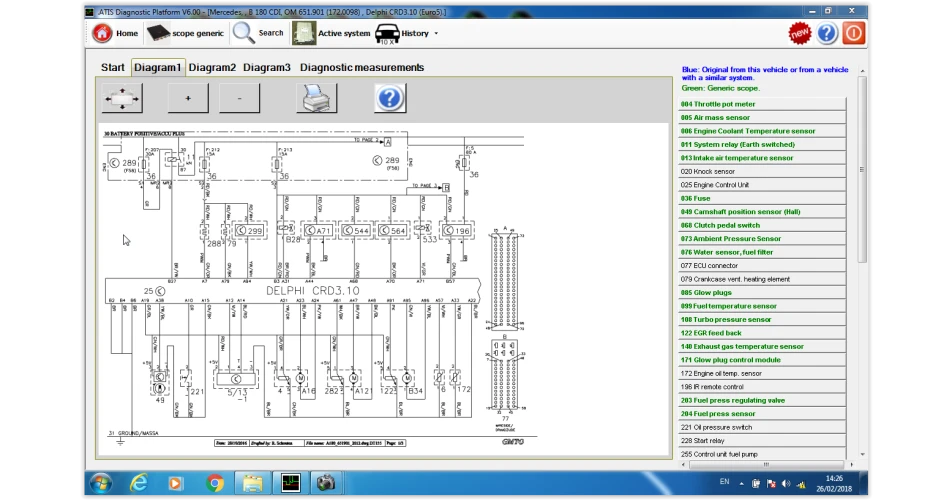Open vehicle History car icon
Viewport: 952px width, 500px height.
pyautogui.click(x=387, y=34)
